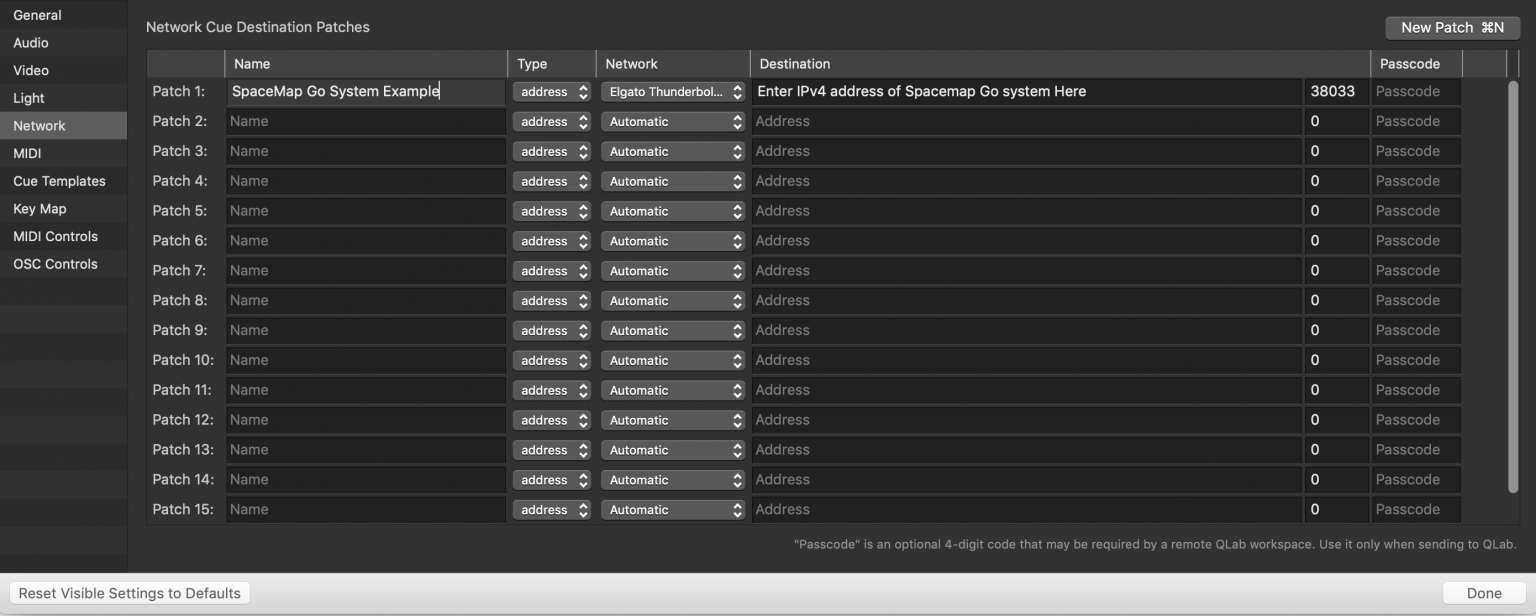Open Patch 6 Network dropdown

click(673, 241)
